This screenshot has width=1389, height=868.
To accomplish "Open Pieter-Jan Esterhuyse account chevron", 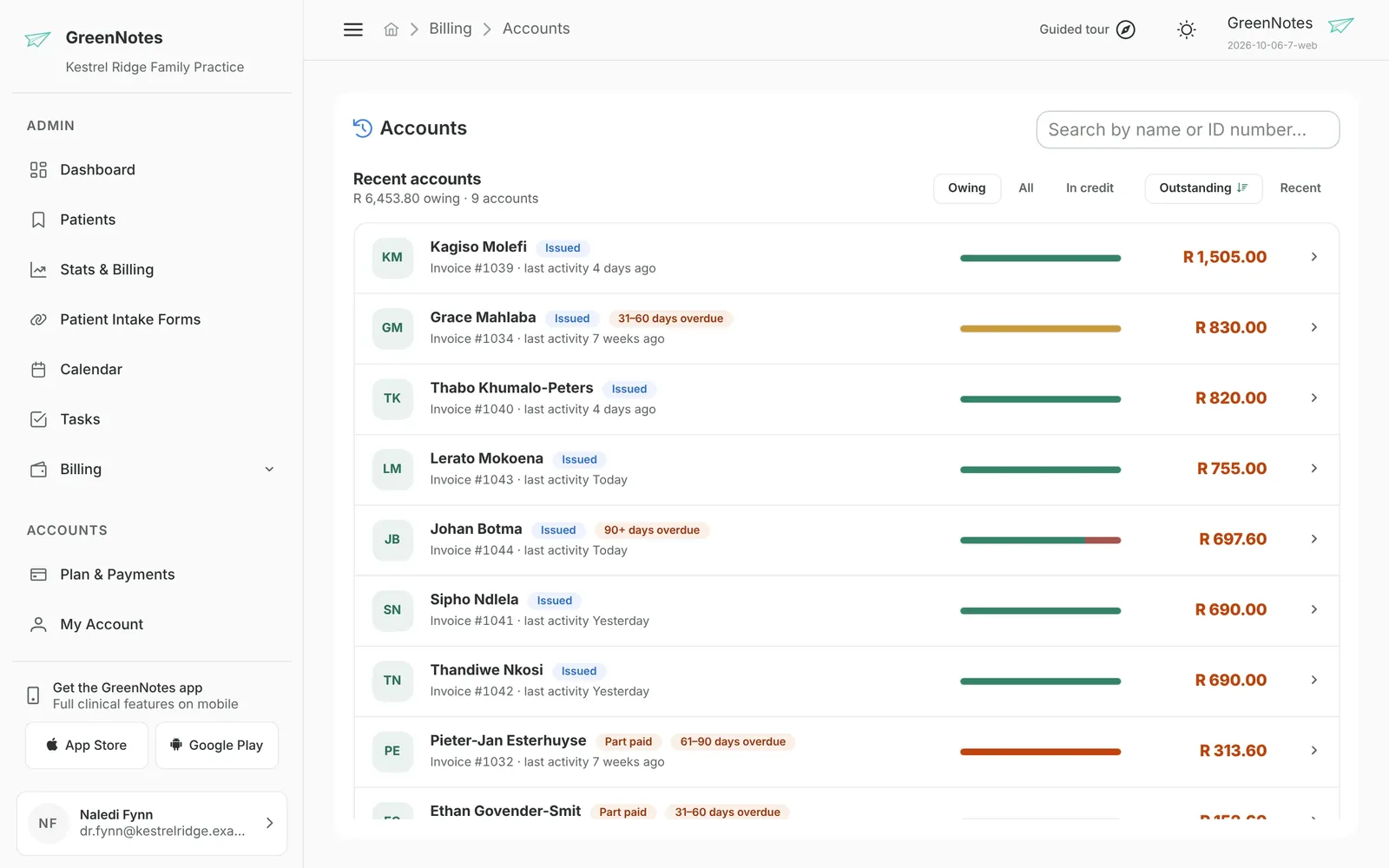I will [1314, 751].
